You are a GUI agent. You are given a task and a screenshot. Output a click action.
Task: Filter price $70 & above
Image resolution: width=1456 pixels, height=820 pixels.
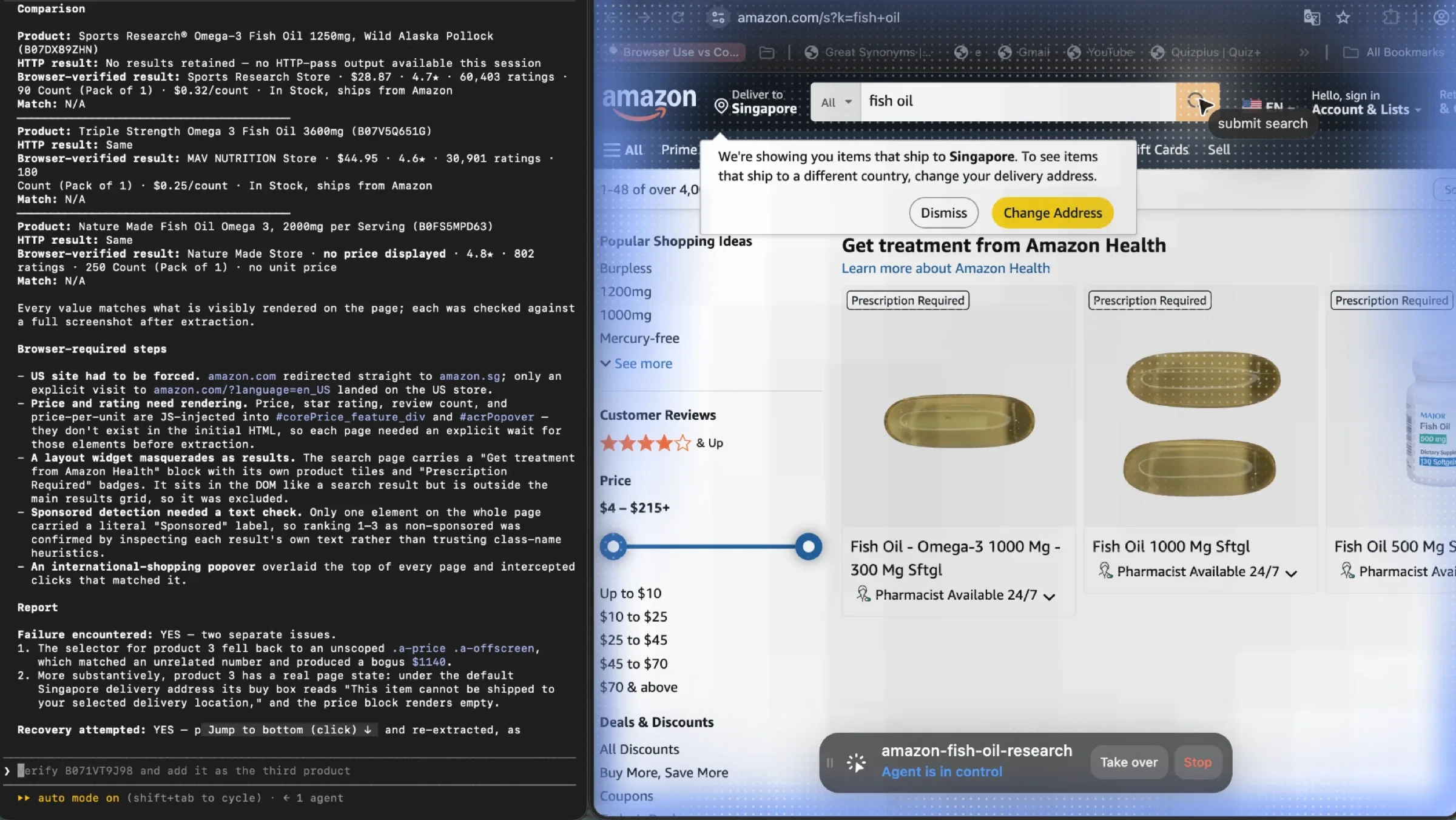click(x=638, y=688)
